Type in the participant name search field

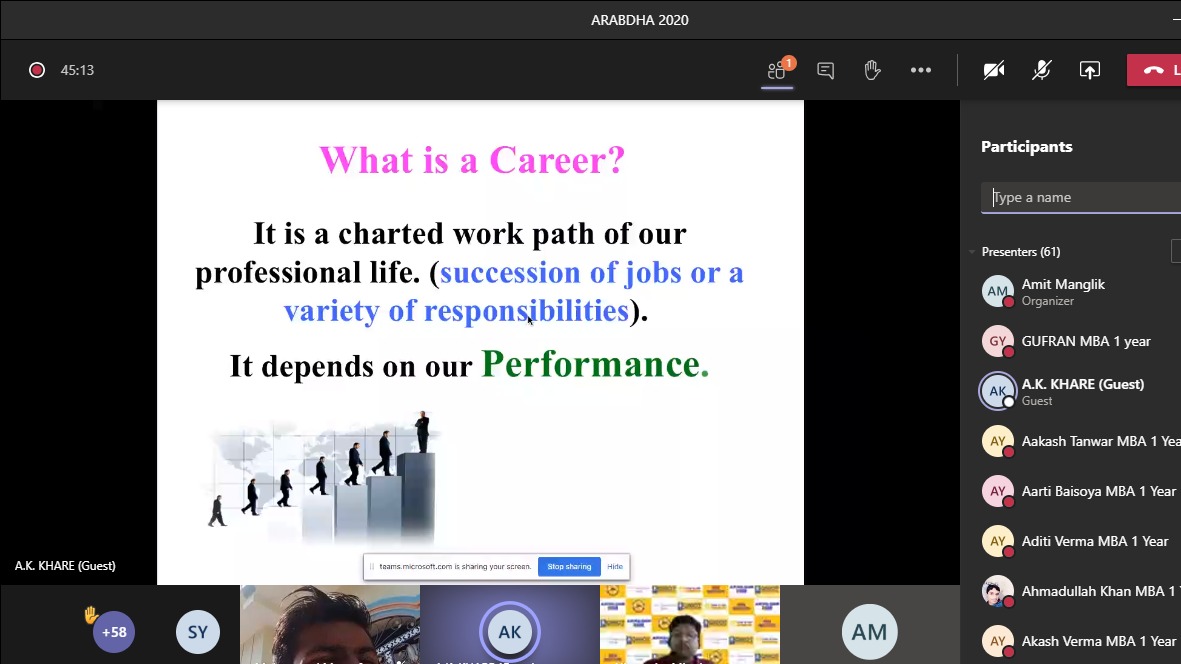(1085, 197)
